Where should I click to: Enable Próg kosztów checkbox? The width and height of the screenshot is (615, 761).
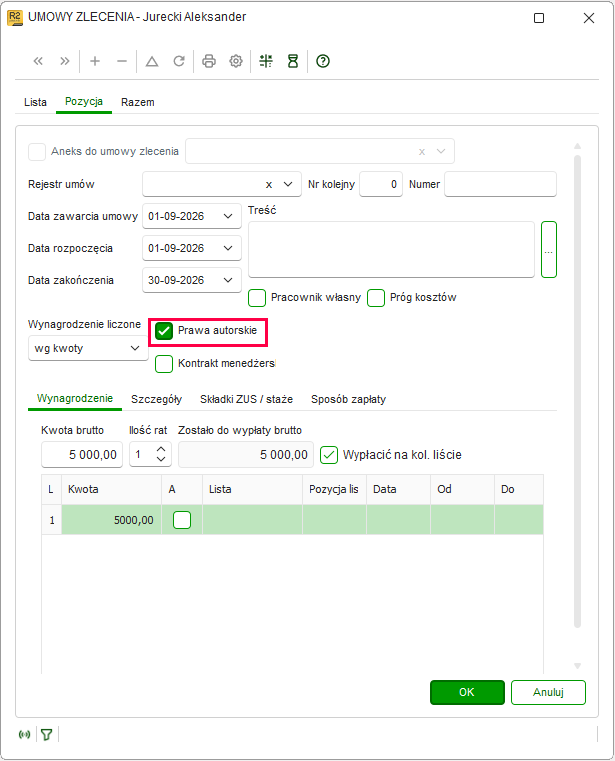click(x=376, y=298)
